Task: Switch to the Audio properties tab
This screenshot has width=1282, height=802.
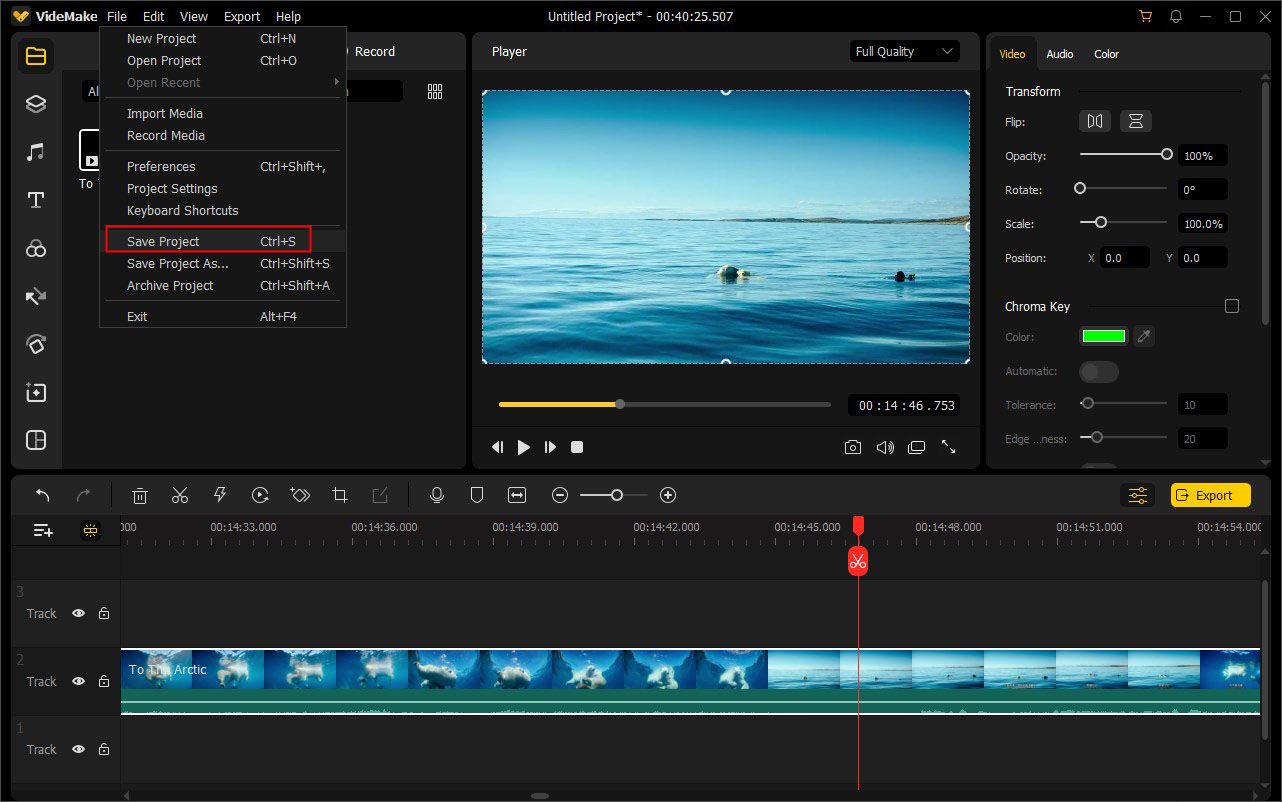Action: coord(1059,54)
